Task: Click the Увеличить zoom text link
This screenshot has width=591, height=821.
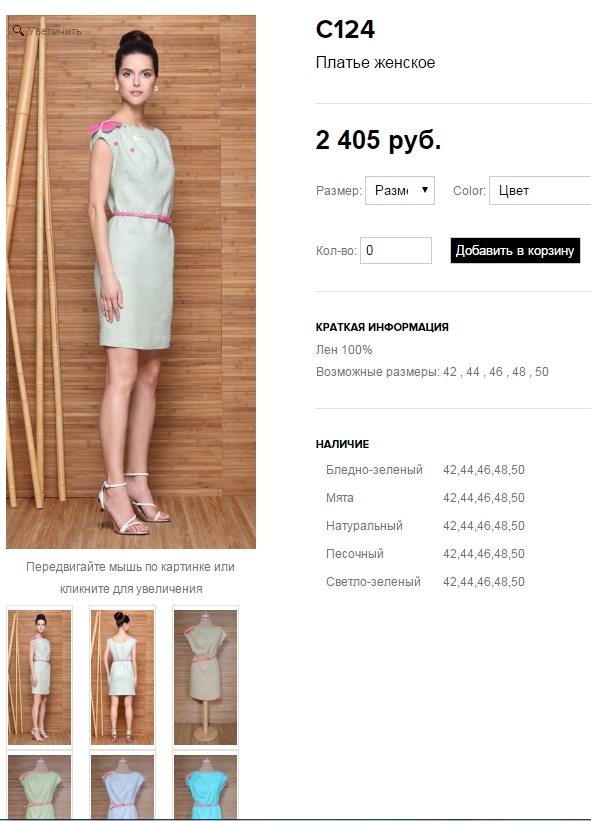Action: (55, 31)
